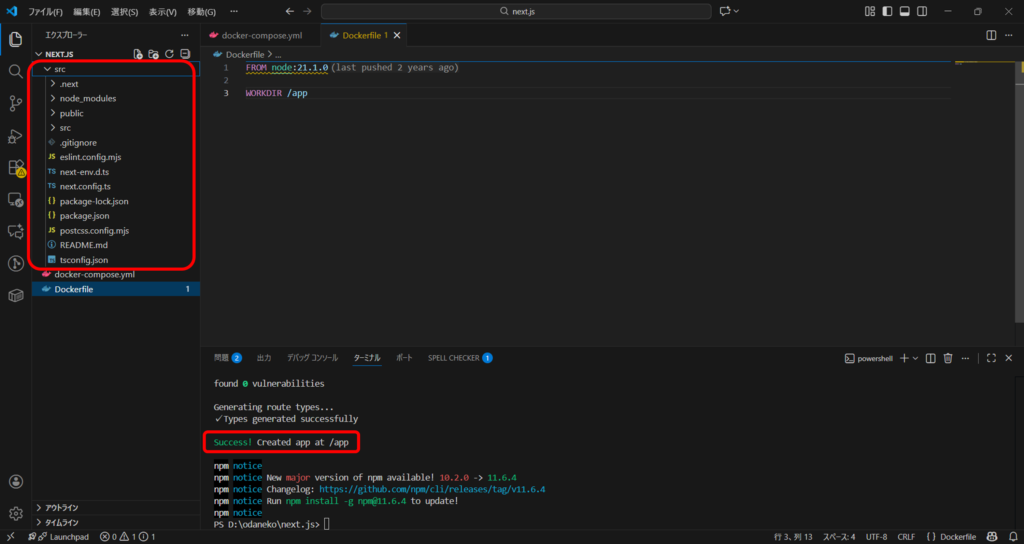Image resolution: width=1024 pixels, height=544 pixels.
Task: Maximize the terminal panel size
Action: [991, 357]
